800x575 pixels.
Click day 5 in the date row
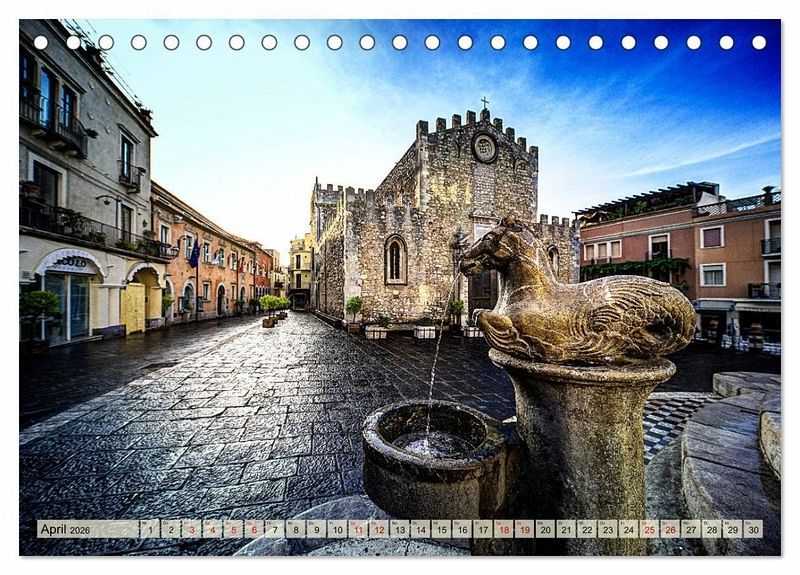[233, 529]
